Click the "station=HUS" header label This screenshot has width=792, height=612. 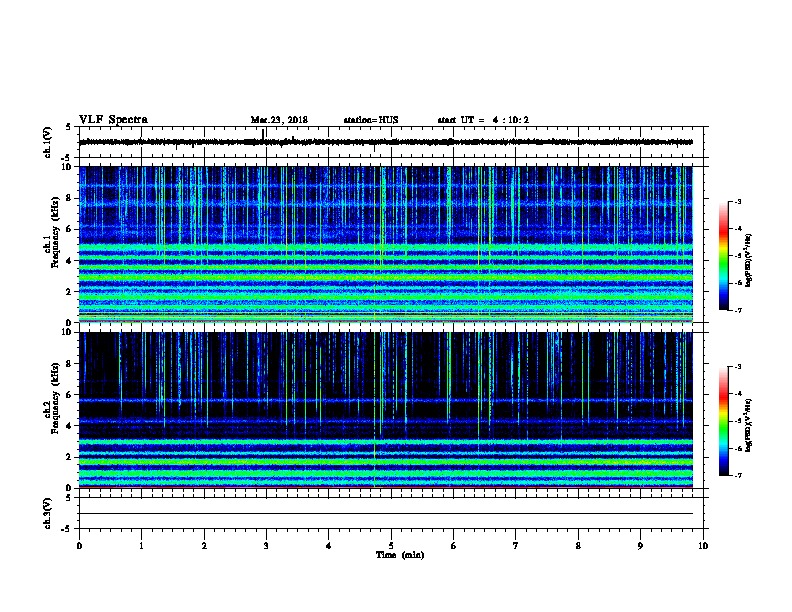pos(371,120)
